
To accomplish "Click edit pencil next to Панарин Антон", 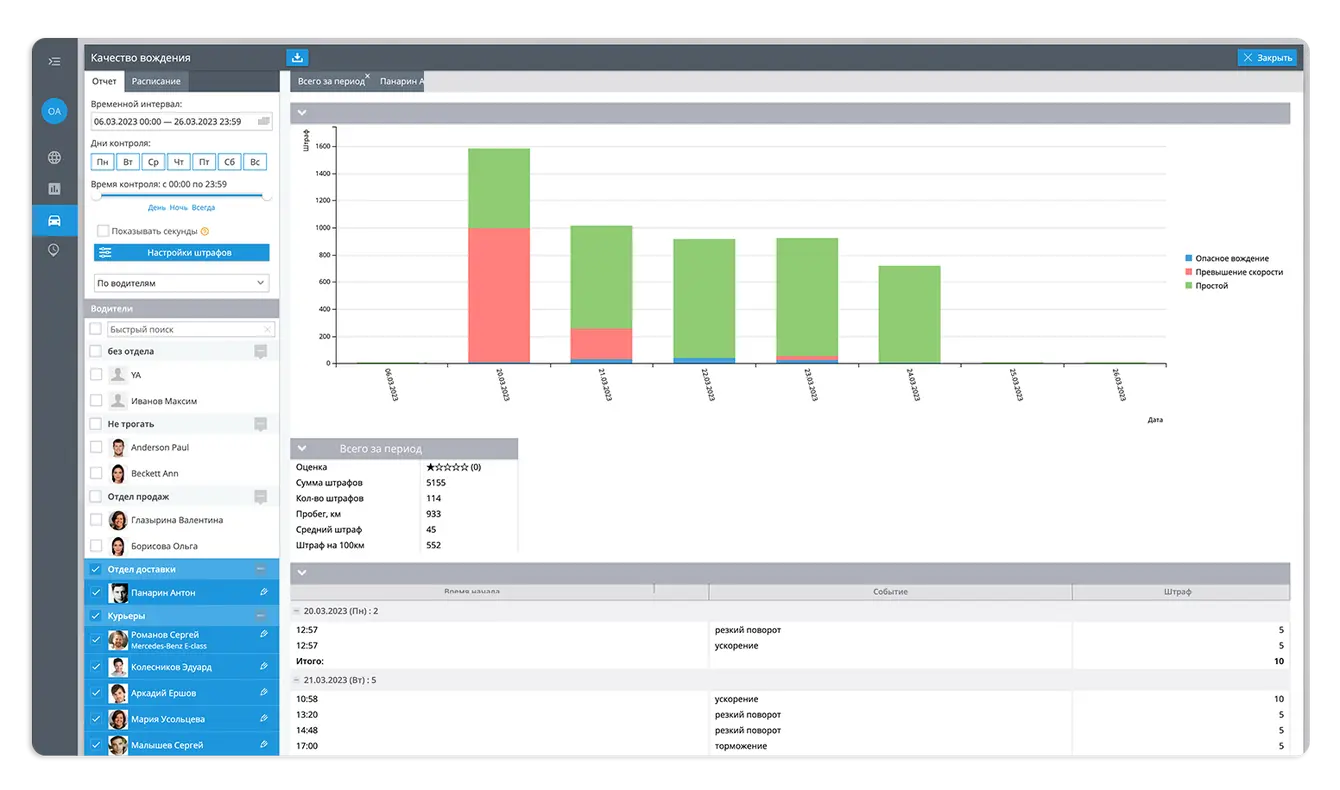I will 264,592.
